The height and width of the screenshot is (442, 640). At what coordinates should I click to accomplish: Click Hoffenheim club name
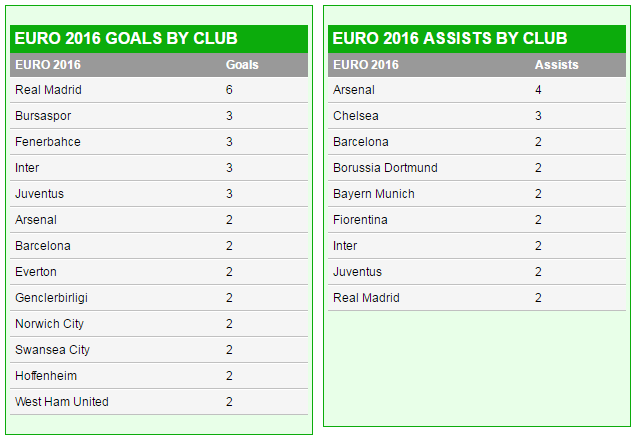(x=46, y=376)
